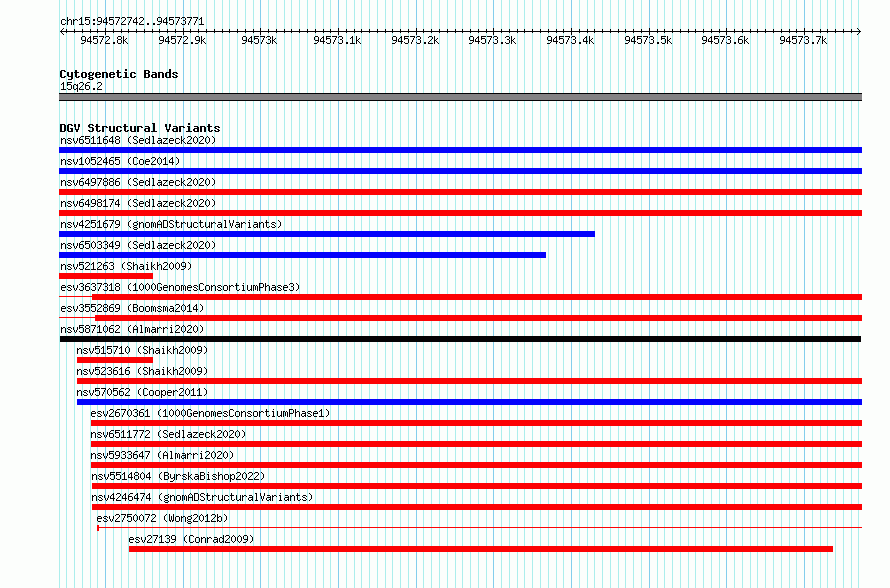The image size is (890, 588).
Task: Select the nsv1052465 (Coe2014) variant label
Action: tap(120, 161)
